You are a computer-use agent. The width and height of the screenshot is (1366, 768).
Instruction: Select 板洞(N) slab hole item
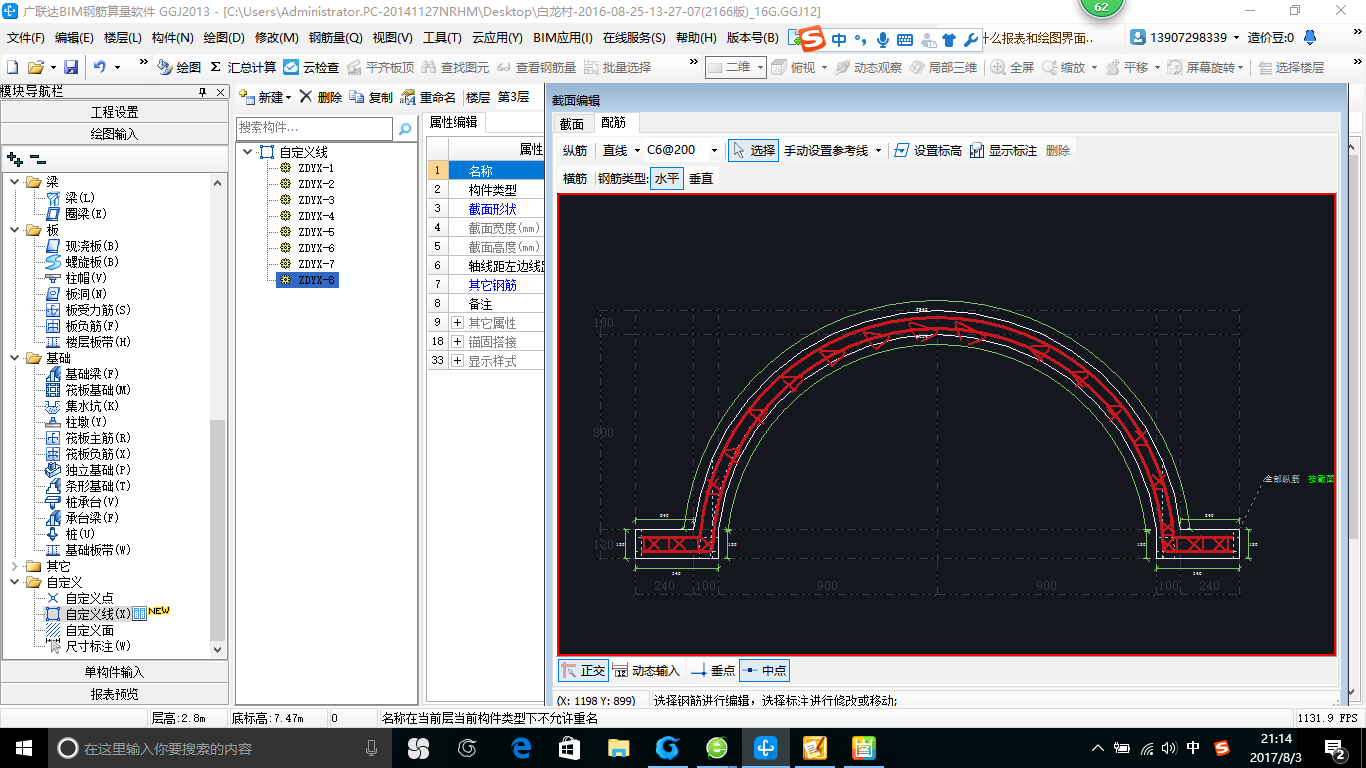click(78, 294)
